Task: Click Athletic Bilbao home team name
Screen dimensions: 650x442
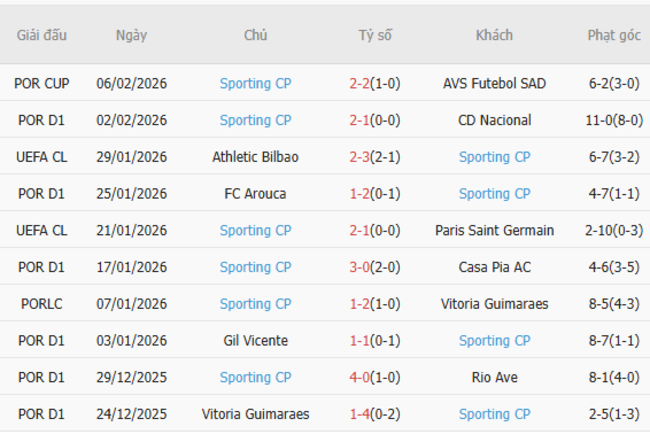Action: 255,157
